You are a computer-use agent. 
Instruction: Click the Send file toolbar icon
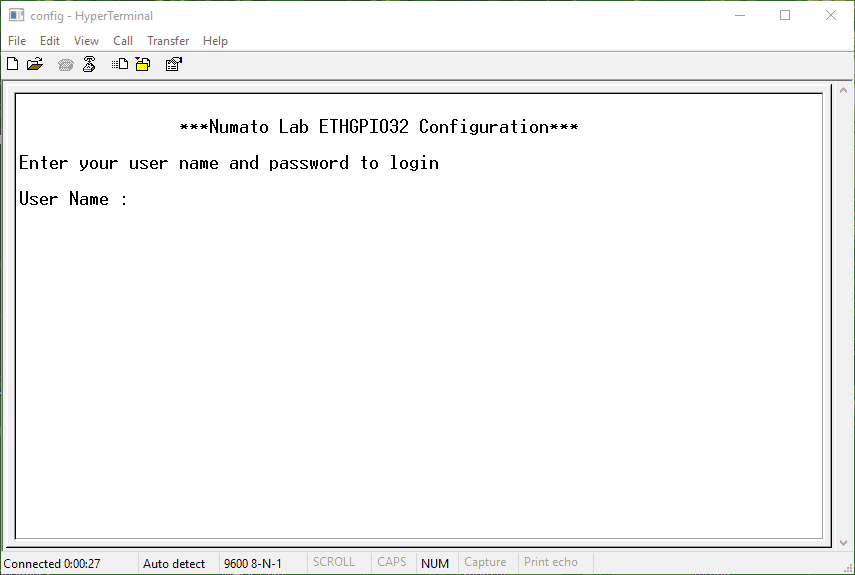click(x=120, y=65)
